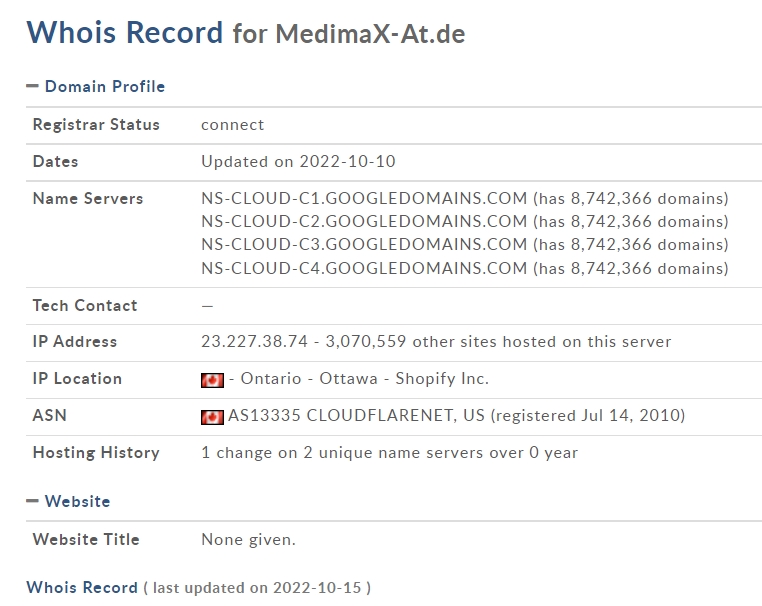Screen dimensions: 762x606
Task: Click the Whois Record page title
Action: (124, 33)
